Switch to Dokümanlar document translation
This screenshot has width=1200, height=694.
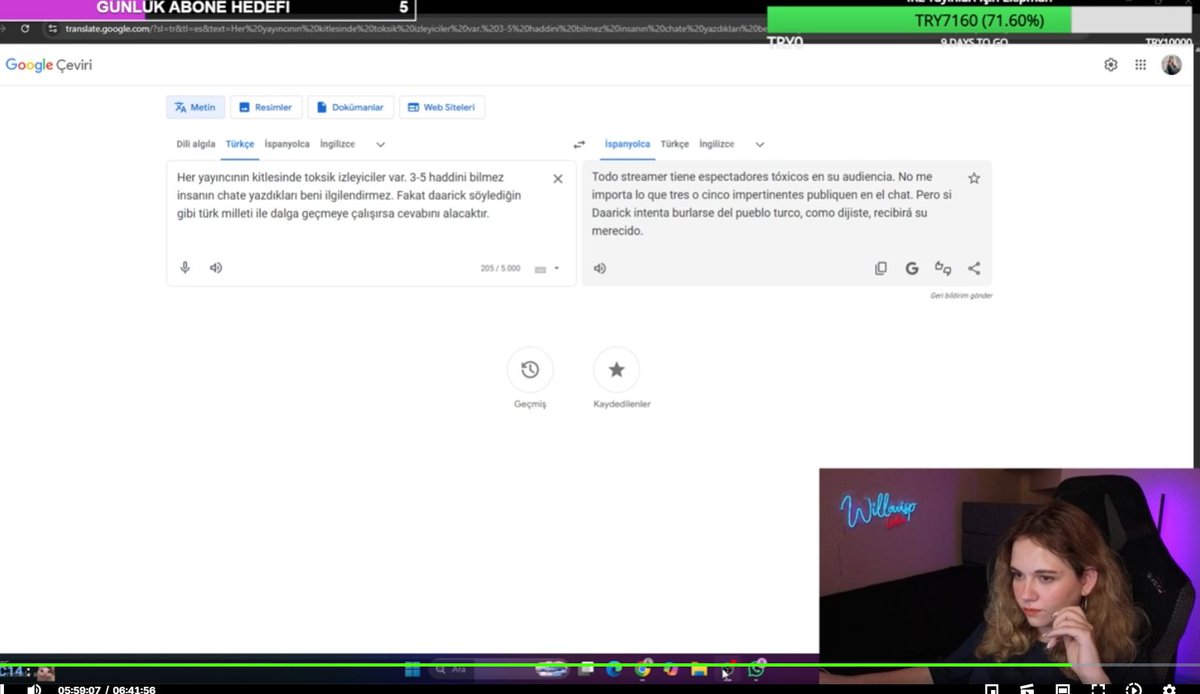[x=350, y=107]
